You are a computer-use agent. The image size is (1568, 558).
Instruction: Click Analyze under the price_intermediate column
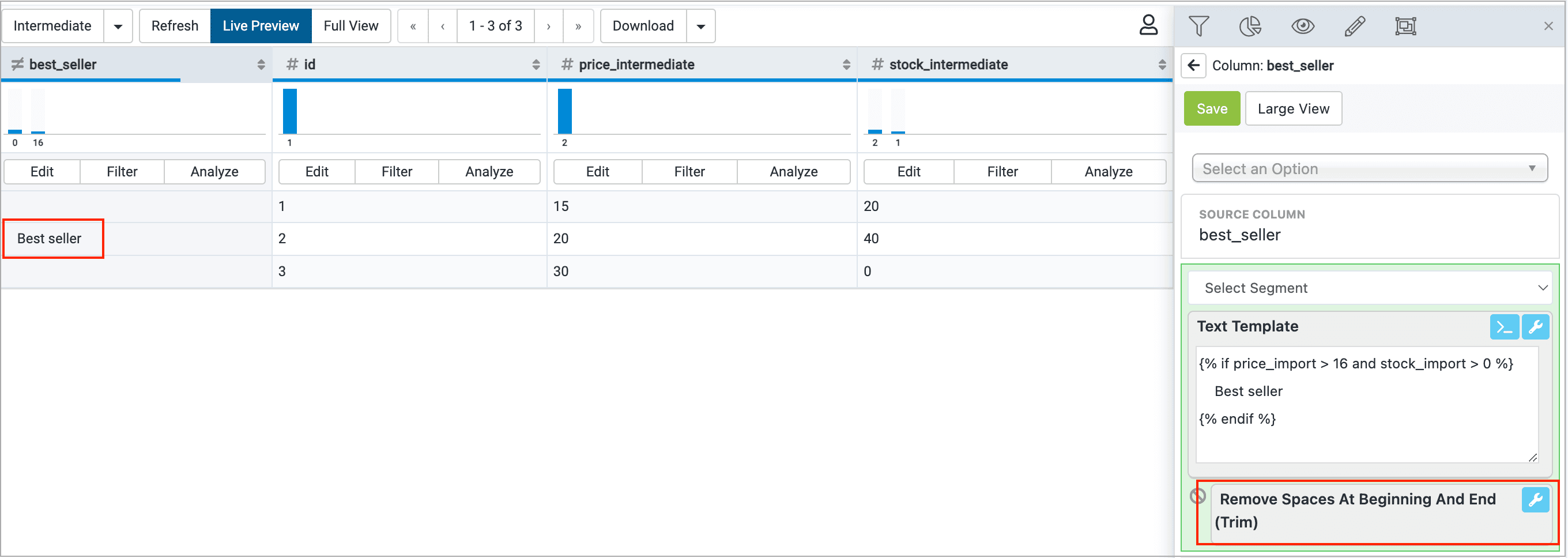793,172
